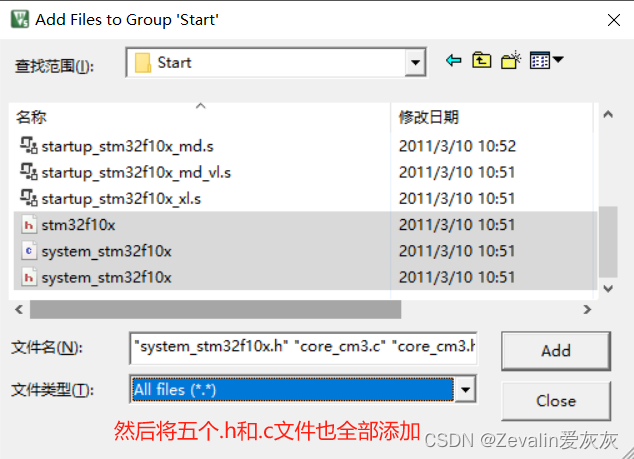Screen dimensions: 634x459
Task: Open the view menu icon
Action: [540, 61]
